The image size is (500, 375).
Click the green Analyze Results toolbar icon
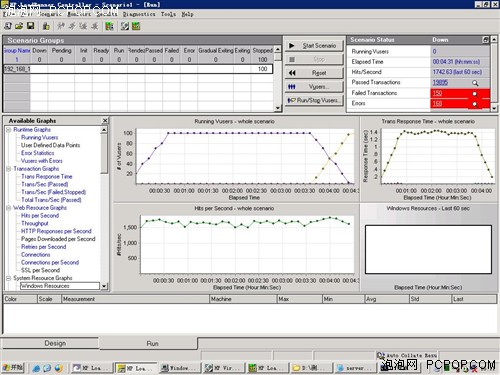click(109, 26)
